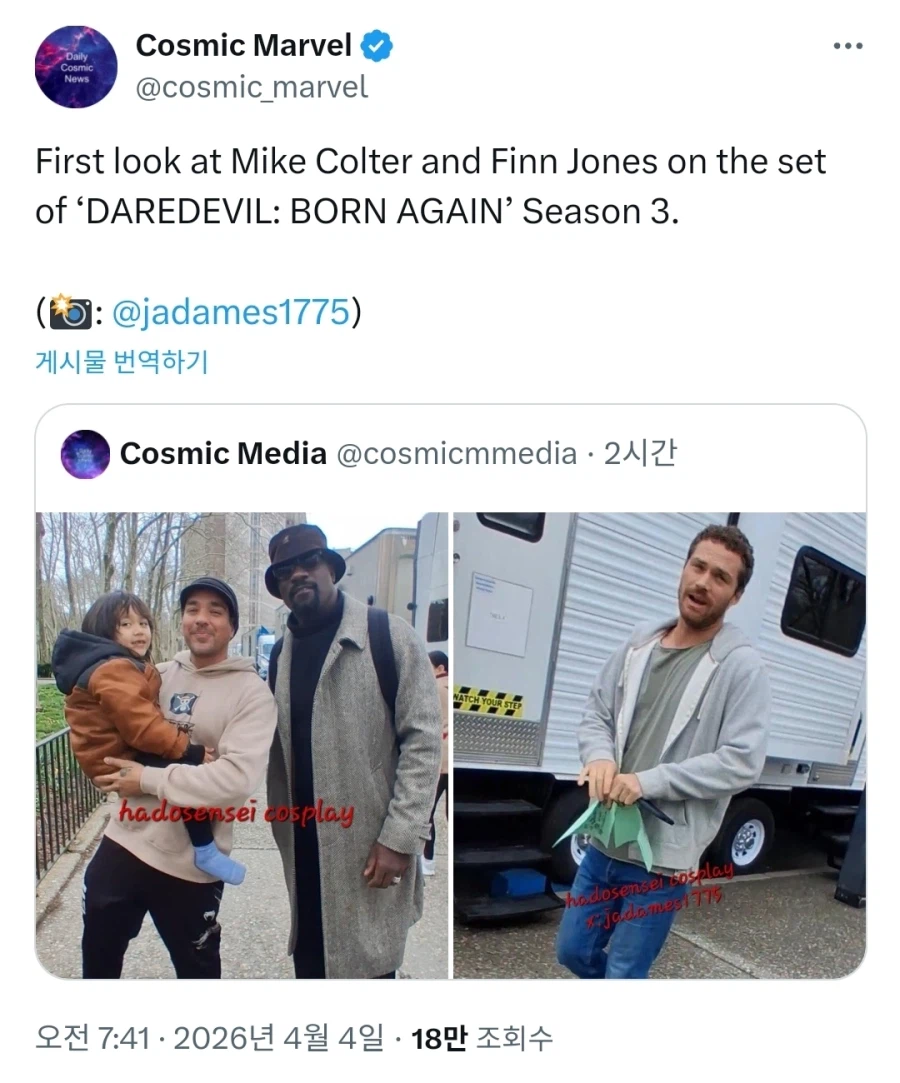This screenshot has width=900, height=1083.
Task: Click 게시물 번역하기 translate link
Action: point(122,361)
